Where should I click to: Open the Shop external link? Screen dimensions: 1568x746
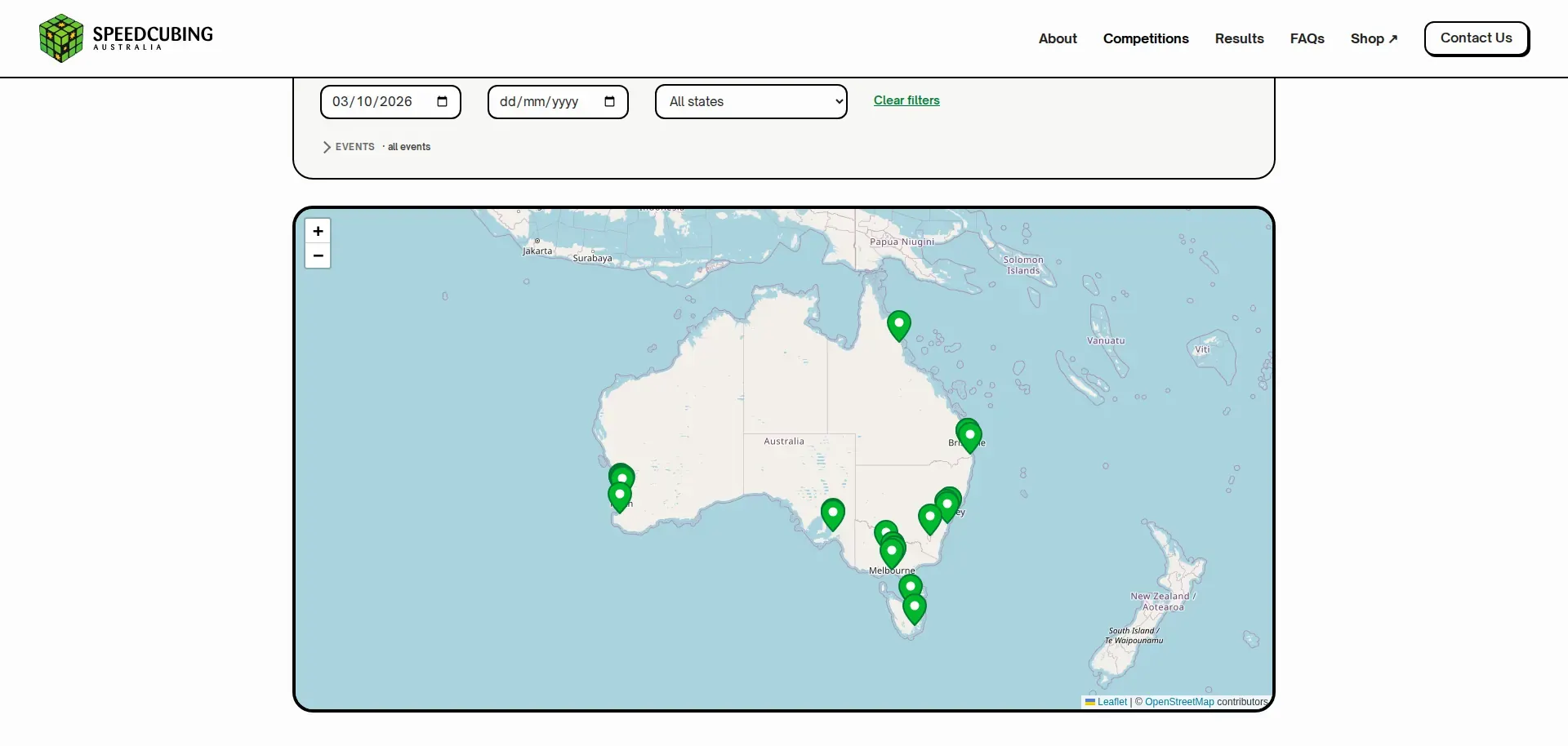[x=1374, y=38]
